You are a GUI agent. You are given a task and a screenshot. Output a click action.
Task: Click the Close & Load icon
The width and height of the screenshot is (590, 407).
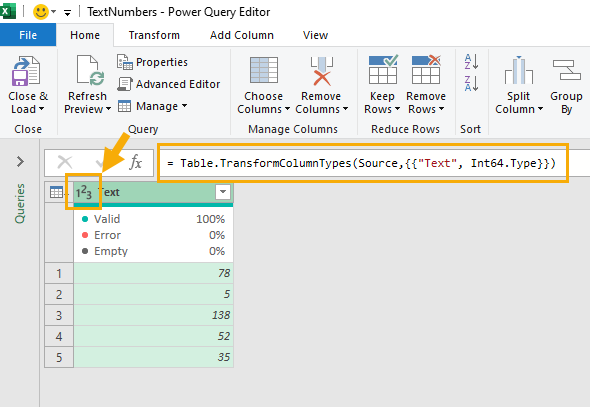point(26,71)
